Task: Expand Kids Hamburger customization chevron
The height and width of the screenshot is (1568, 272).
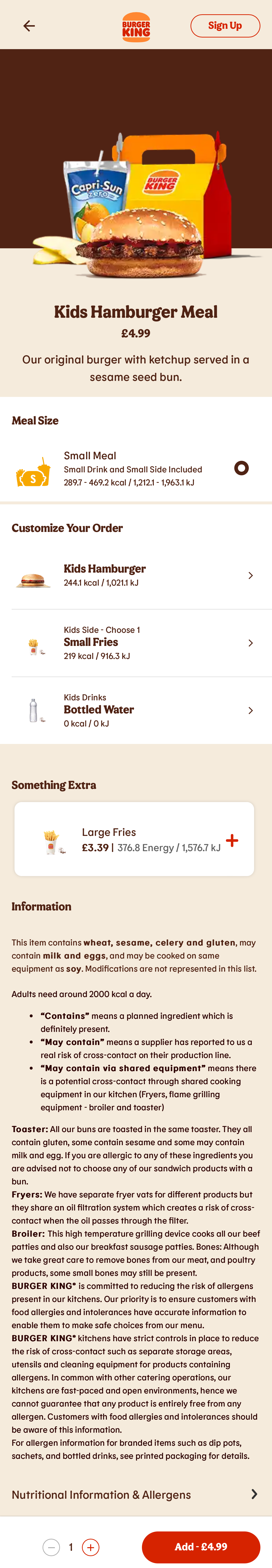Action: coord(250,575)
